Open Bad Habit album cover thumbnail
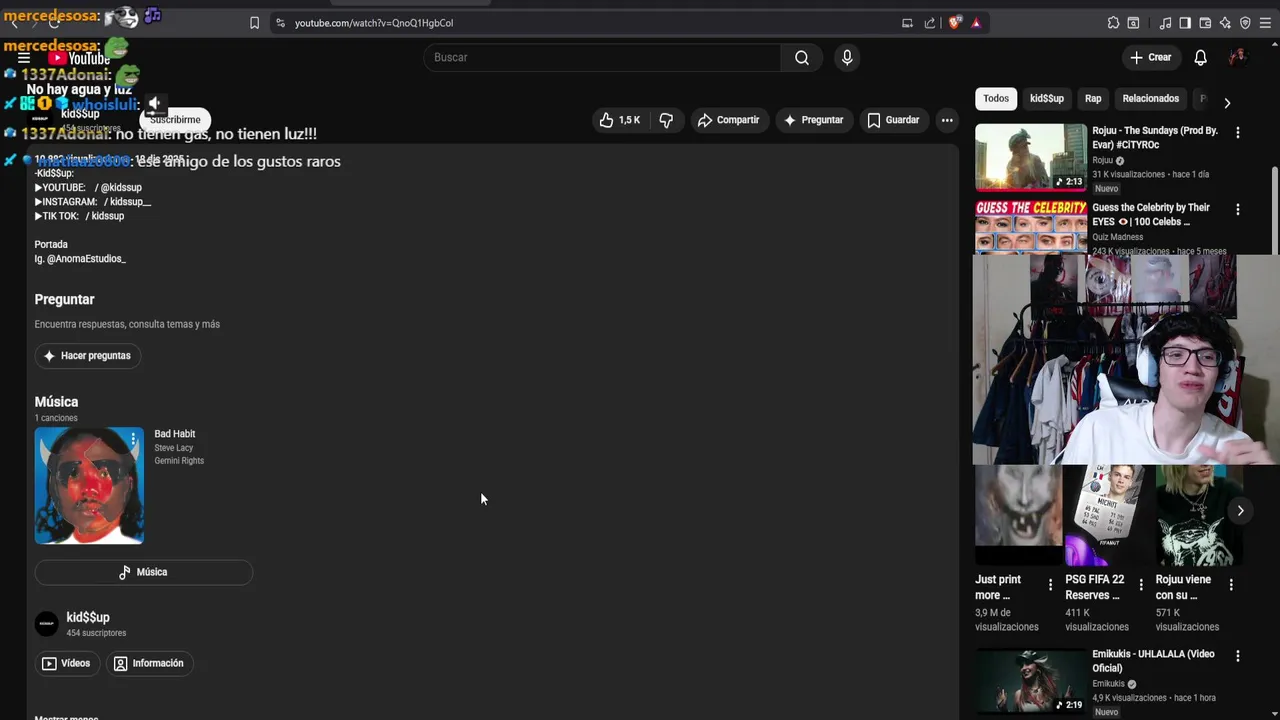This screenshot has height=720, width=1280. 89,486
